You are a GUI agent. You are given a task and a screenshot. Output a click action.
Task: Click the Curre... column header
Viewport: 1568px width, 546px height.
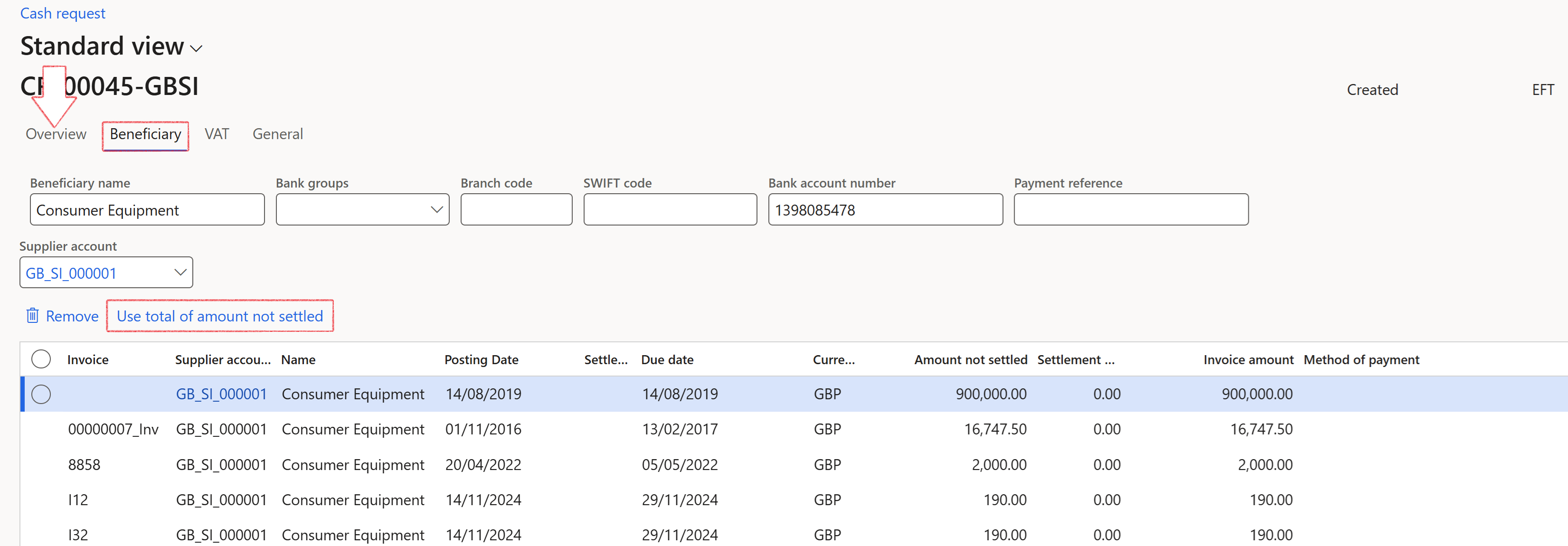833,360
